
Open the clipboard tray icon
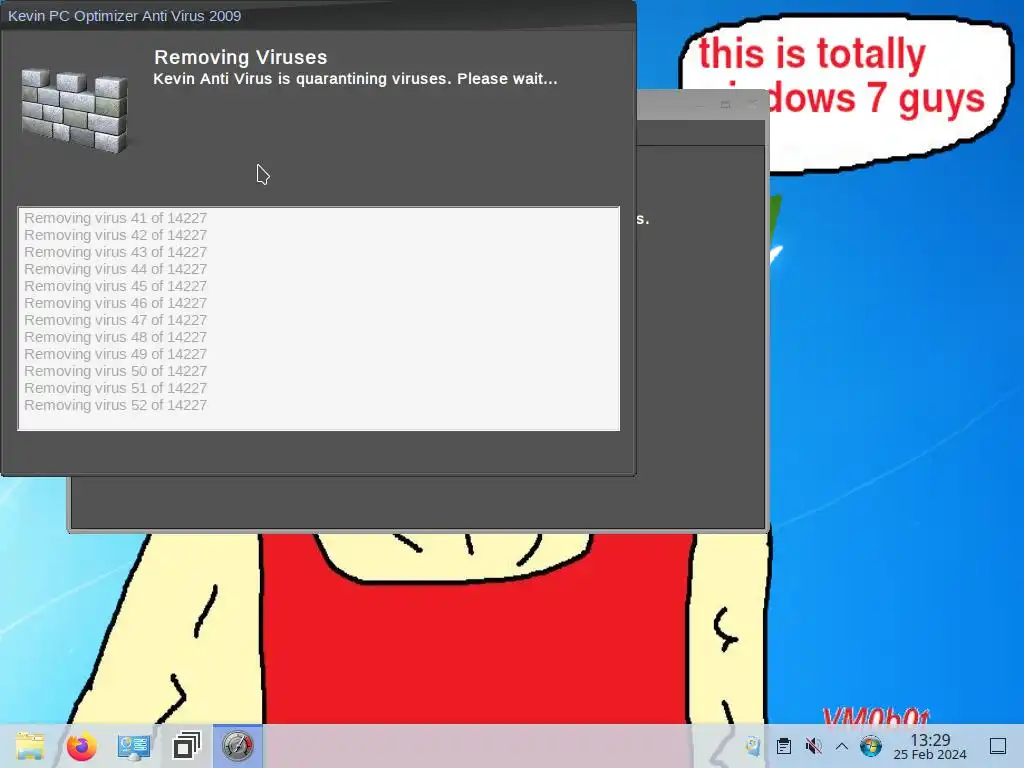(x=784, y=746)
